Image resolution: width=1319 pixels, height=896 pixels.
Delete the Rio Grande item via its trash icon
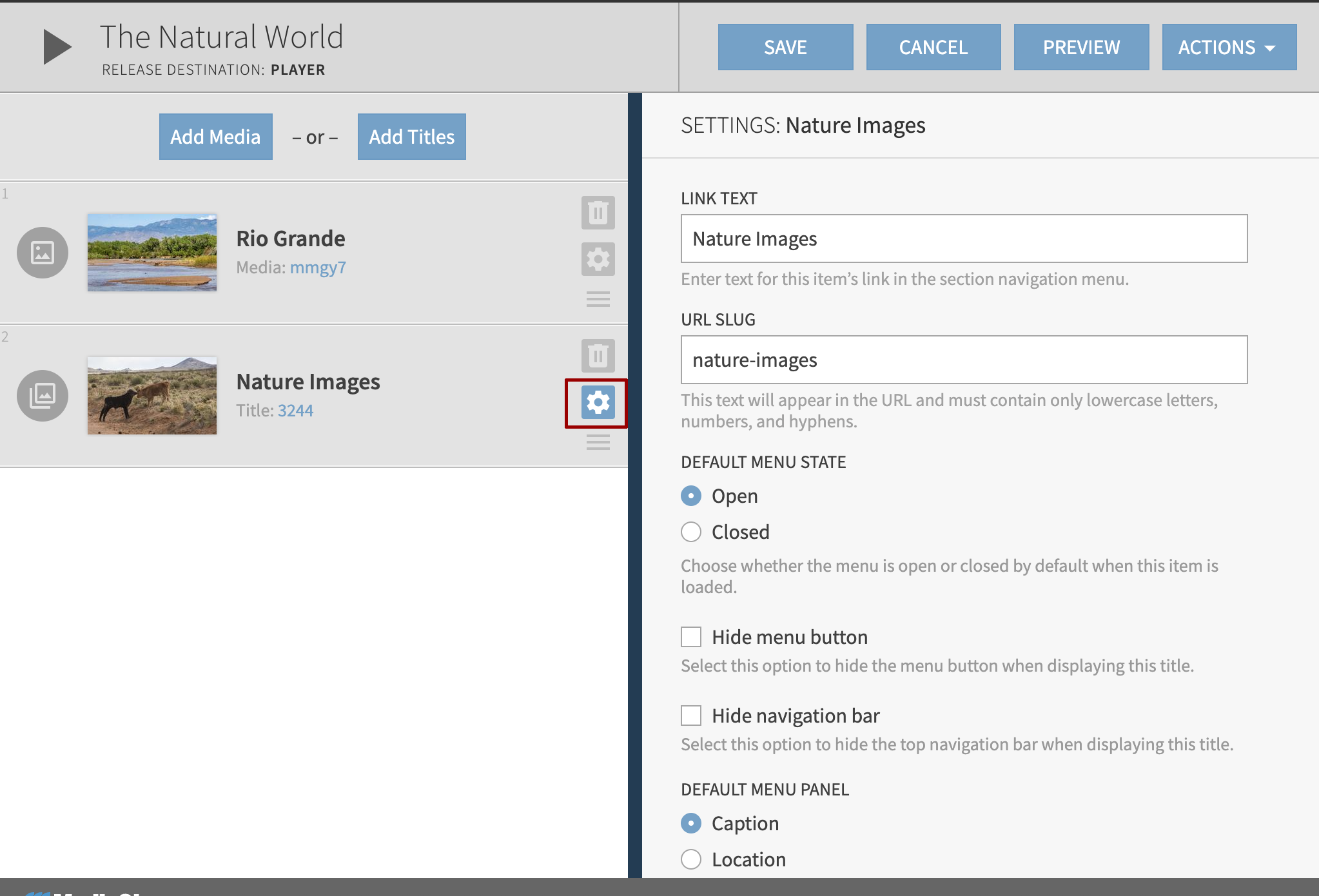598,213
